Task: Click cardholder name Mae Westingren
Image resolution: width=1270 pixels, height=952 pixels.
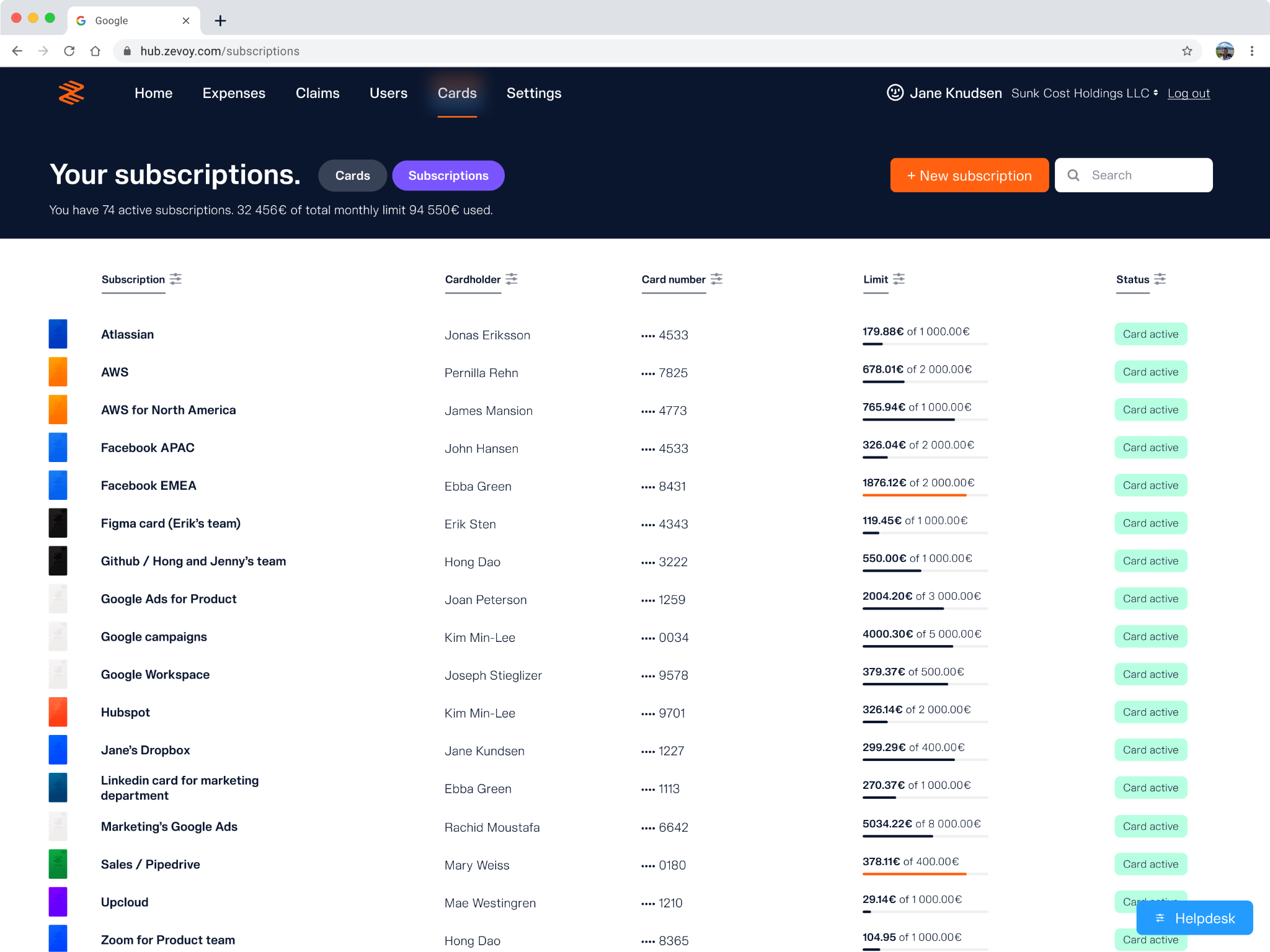Action: coord(490,903)
